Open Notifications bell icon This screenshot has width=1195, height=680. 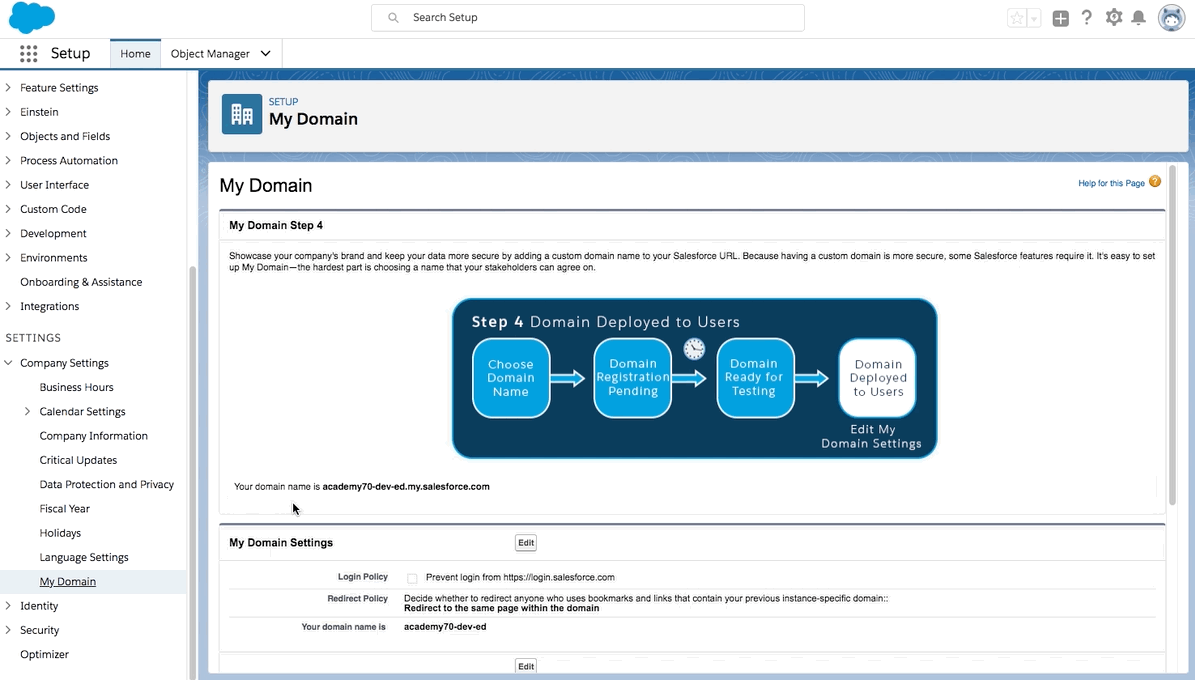pyautogui.click(x=1139, y=18)
